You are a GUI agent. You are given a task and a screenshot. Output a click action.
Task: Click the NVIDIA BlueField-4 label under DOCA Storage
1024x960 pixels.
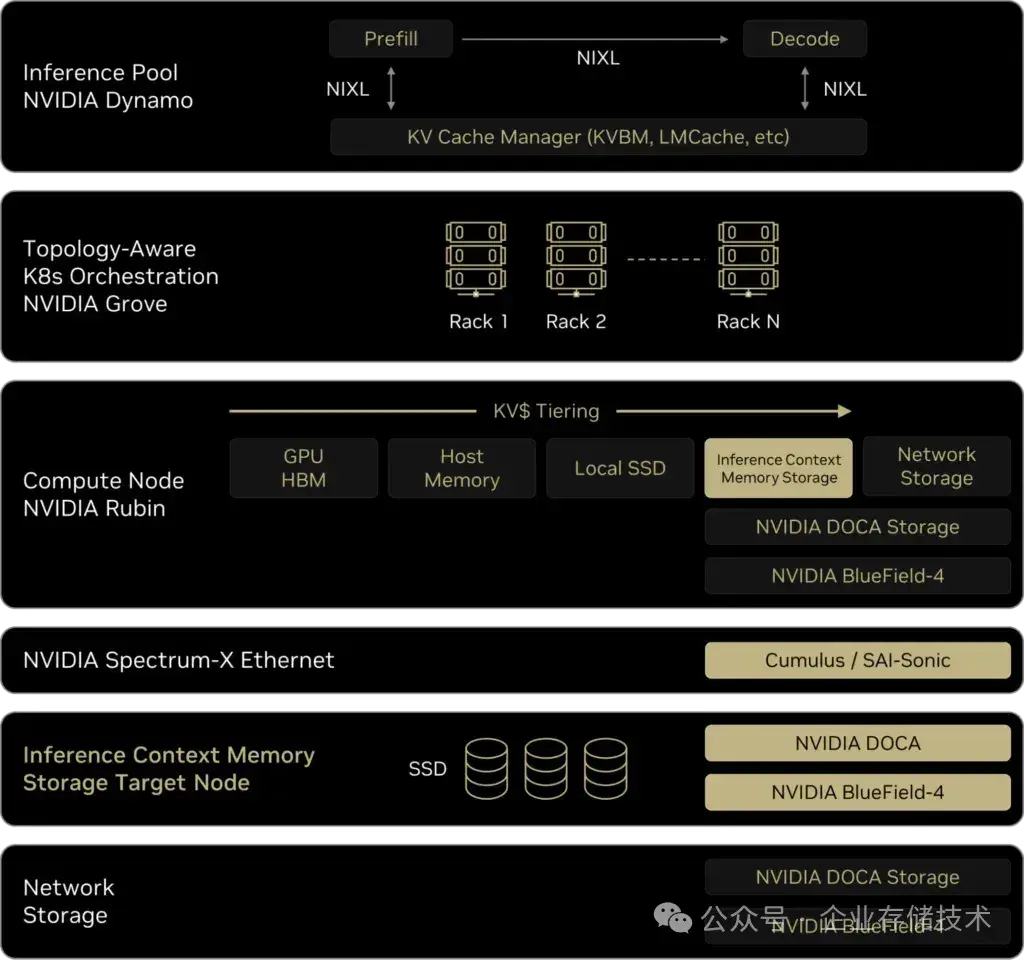click(857, 575)
